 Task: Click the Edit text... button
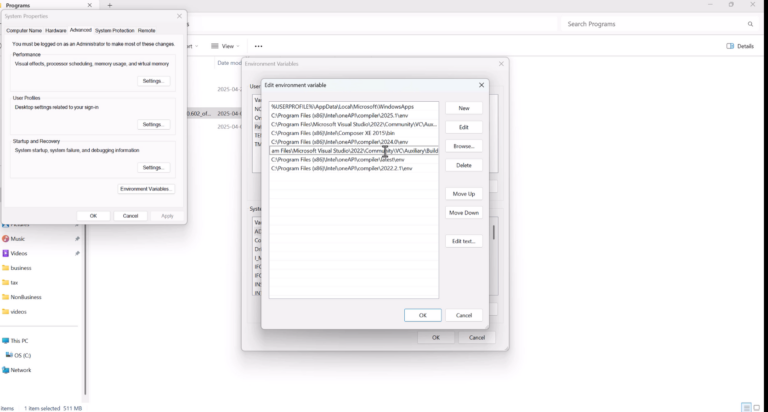(463, 241)
